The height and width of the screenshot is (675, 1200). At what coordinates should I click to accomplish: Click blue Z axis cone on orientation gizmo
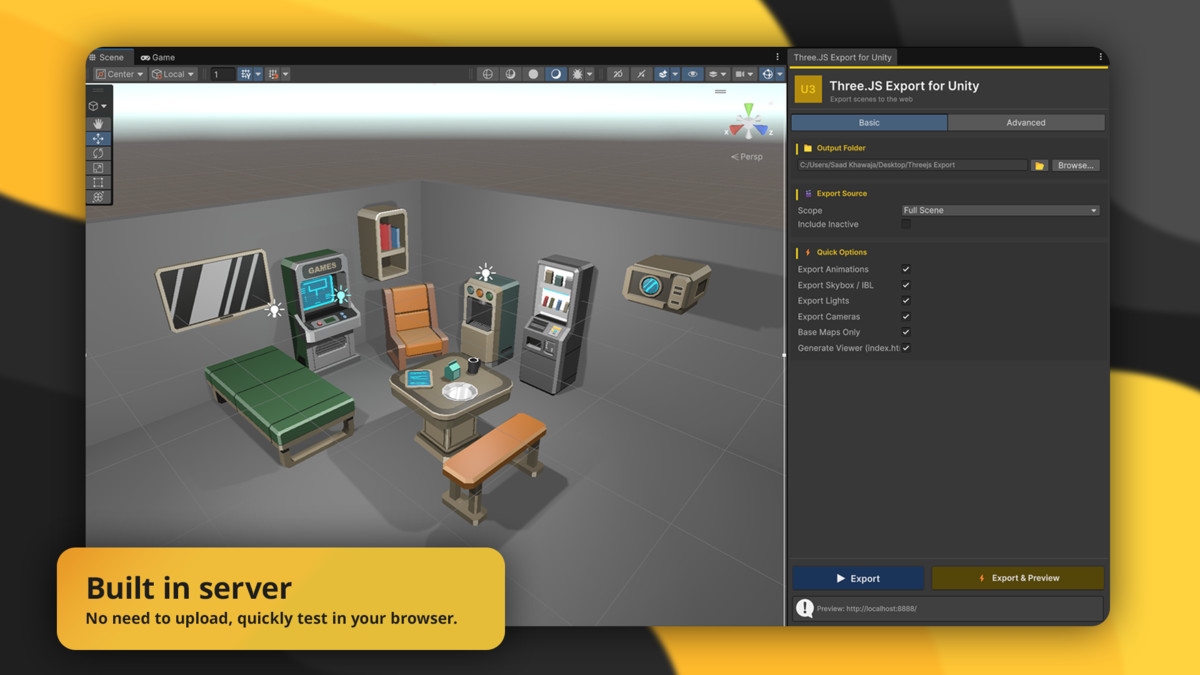(x=762, y=130)
